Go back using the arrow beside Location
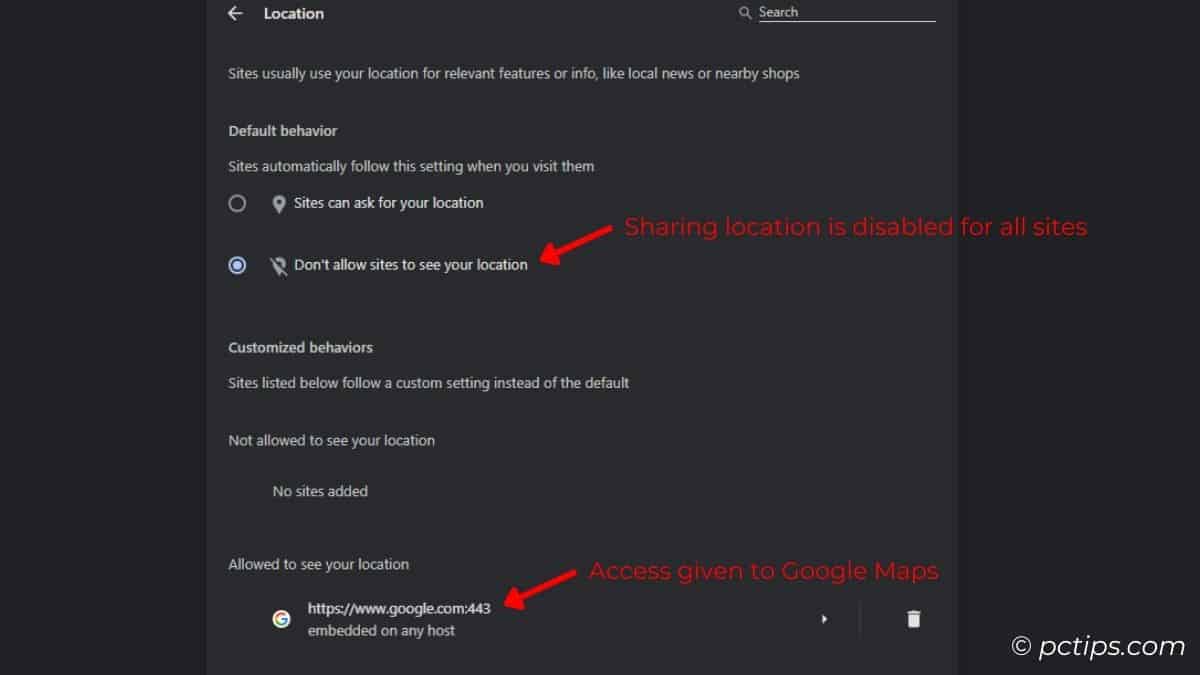This screenshot has width=1200, height=675. point(235,14)
